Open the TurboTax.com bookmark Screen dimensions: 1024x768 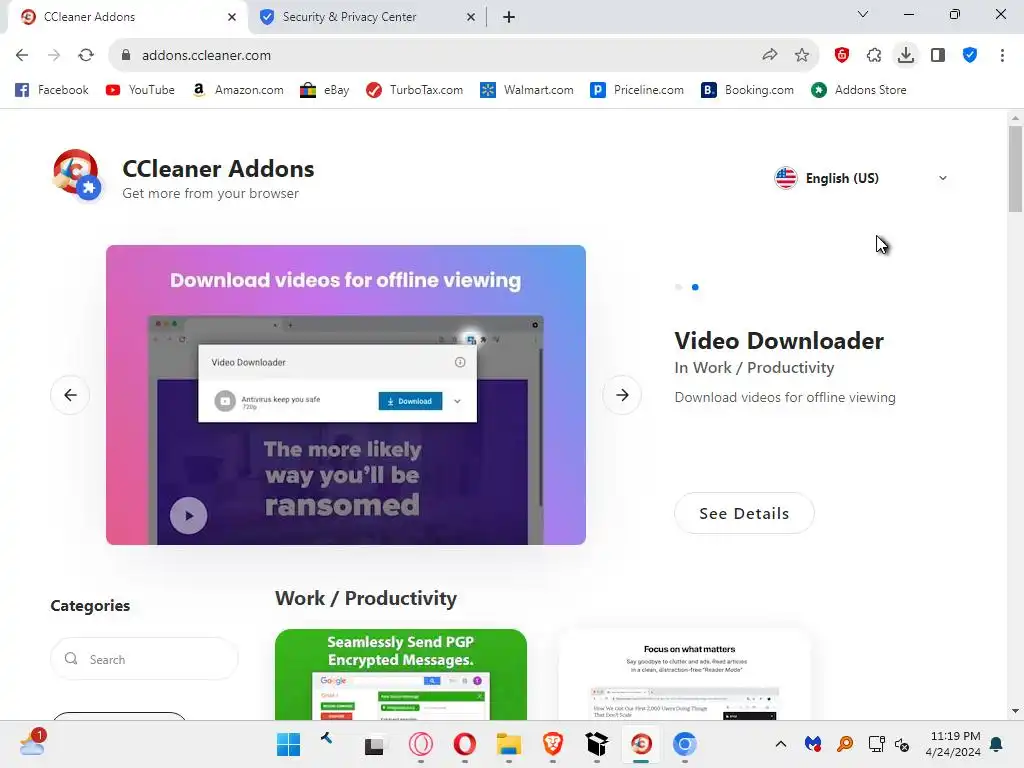pos(415,90)
